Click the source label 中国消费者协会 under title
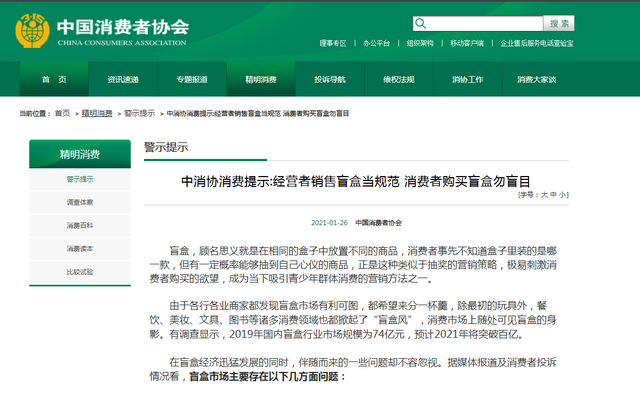The height and width of the screenshot is (394, 640). coord(378,223)
